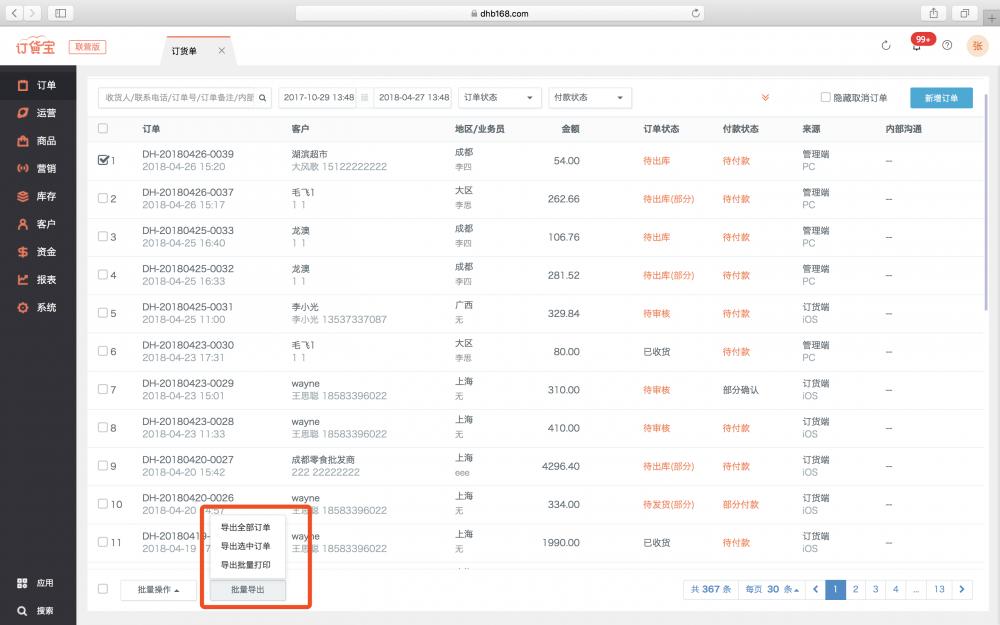Open the 付款状态 filter dropdown
This screenshot has height=625, width=1000.
(x=590, y=98)
